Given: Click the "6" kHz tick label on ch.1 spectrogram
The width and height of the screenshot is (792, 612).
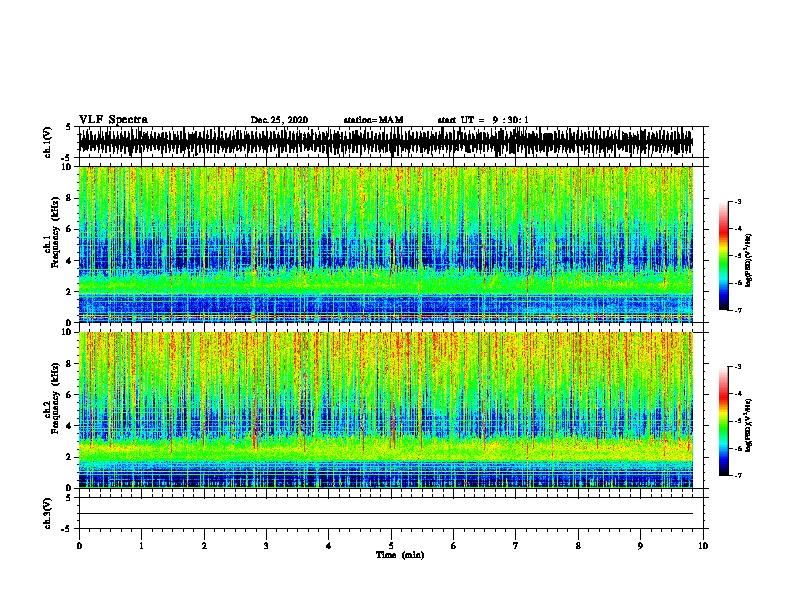Looking at the screenshot, I should coord(70,229).
